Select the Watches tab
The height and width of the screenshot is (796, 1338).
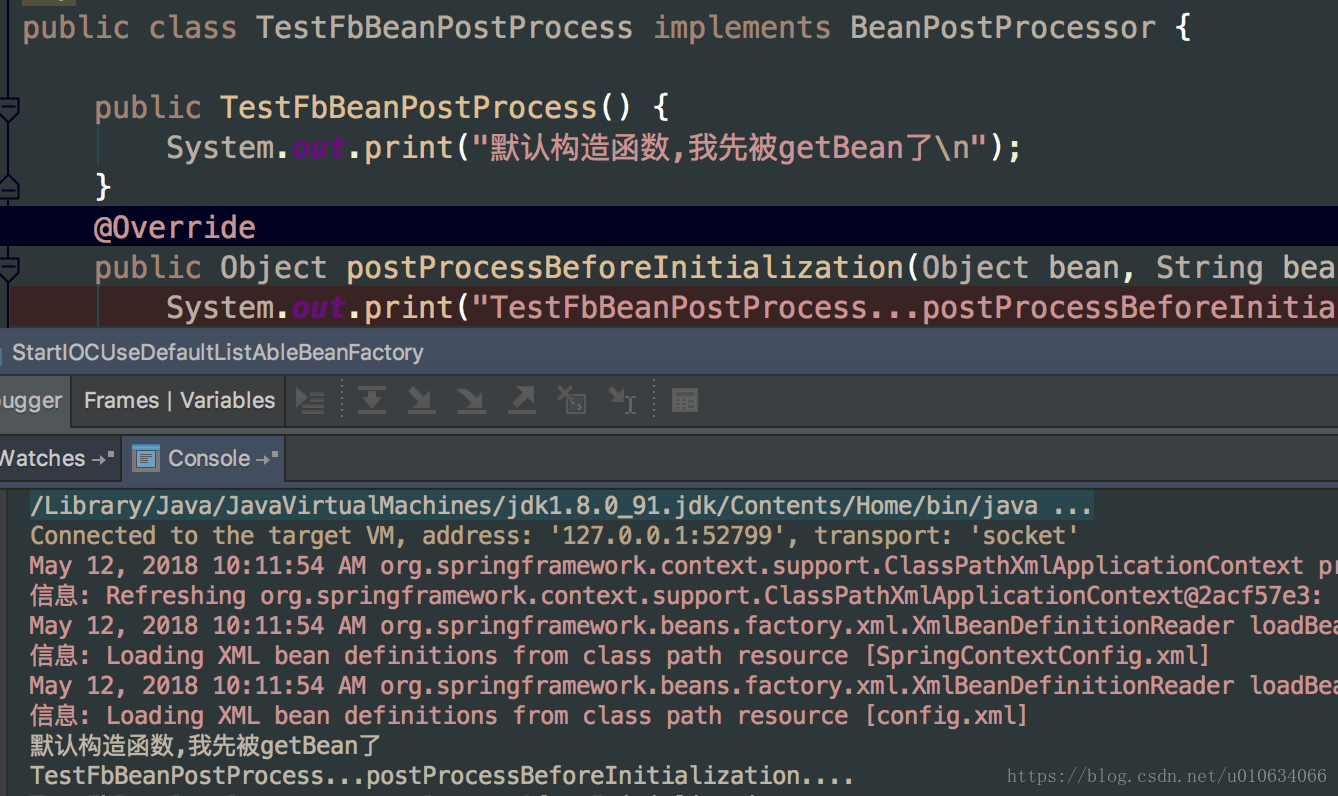pos(59,459)
